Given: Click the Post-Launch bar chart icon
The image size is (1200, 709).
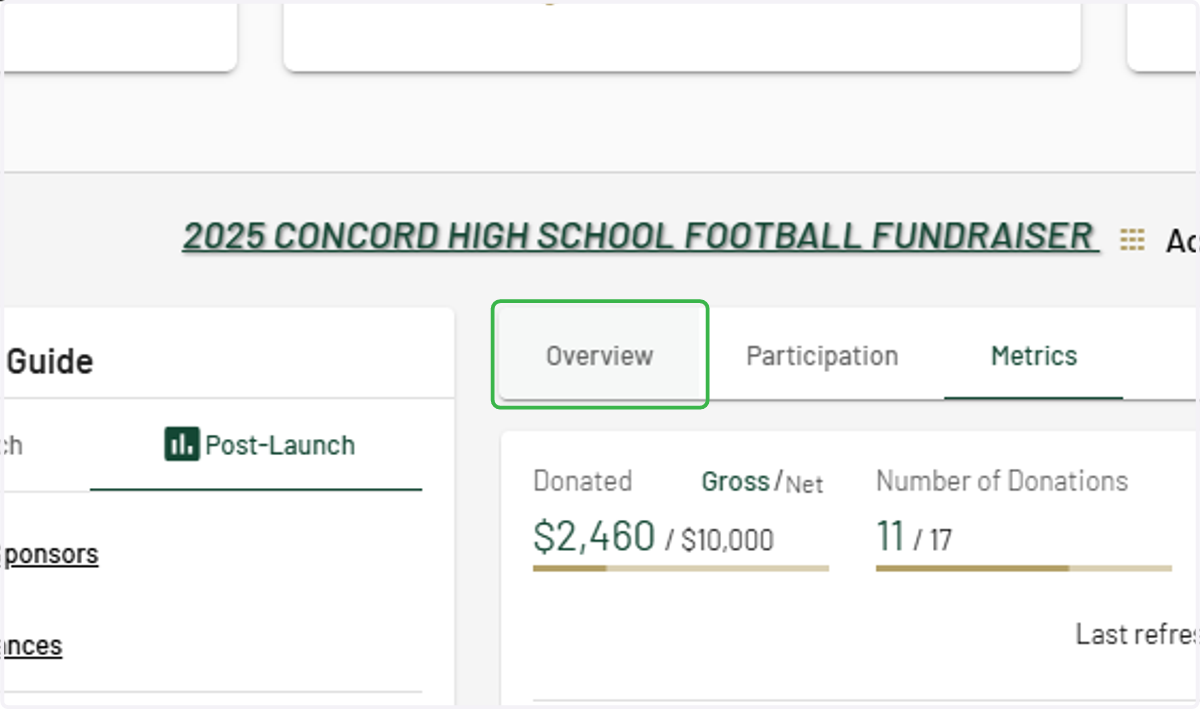Looking at the screenshot, I should coord(182,444).
